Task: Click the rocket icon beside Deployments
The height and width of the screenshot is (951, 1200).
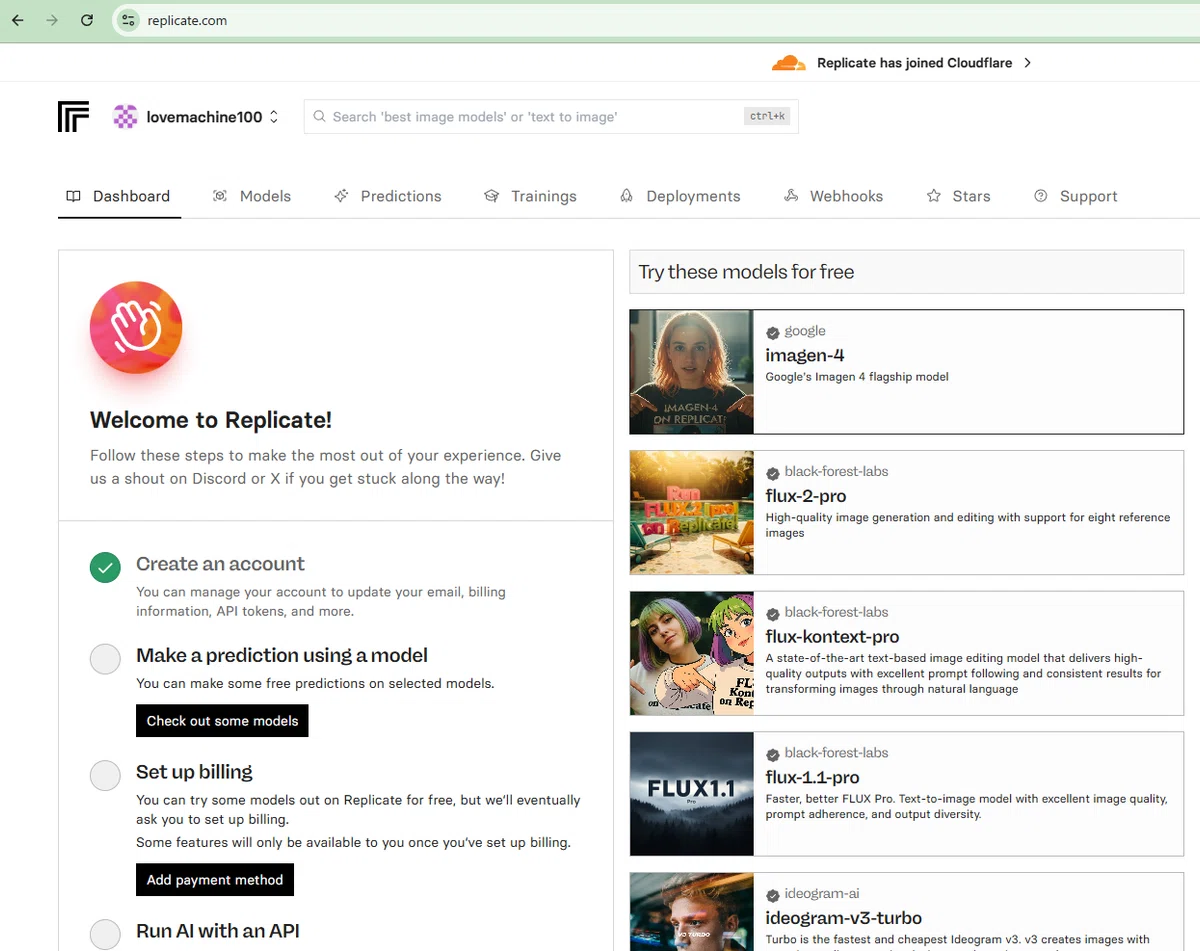Action: [x=627, y=196]
